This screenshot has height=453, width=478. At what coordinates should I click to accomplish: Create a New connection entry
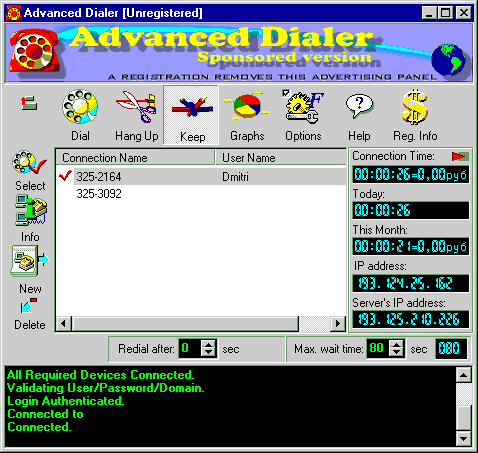click(x=30, y=261)
